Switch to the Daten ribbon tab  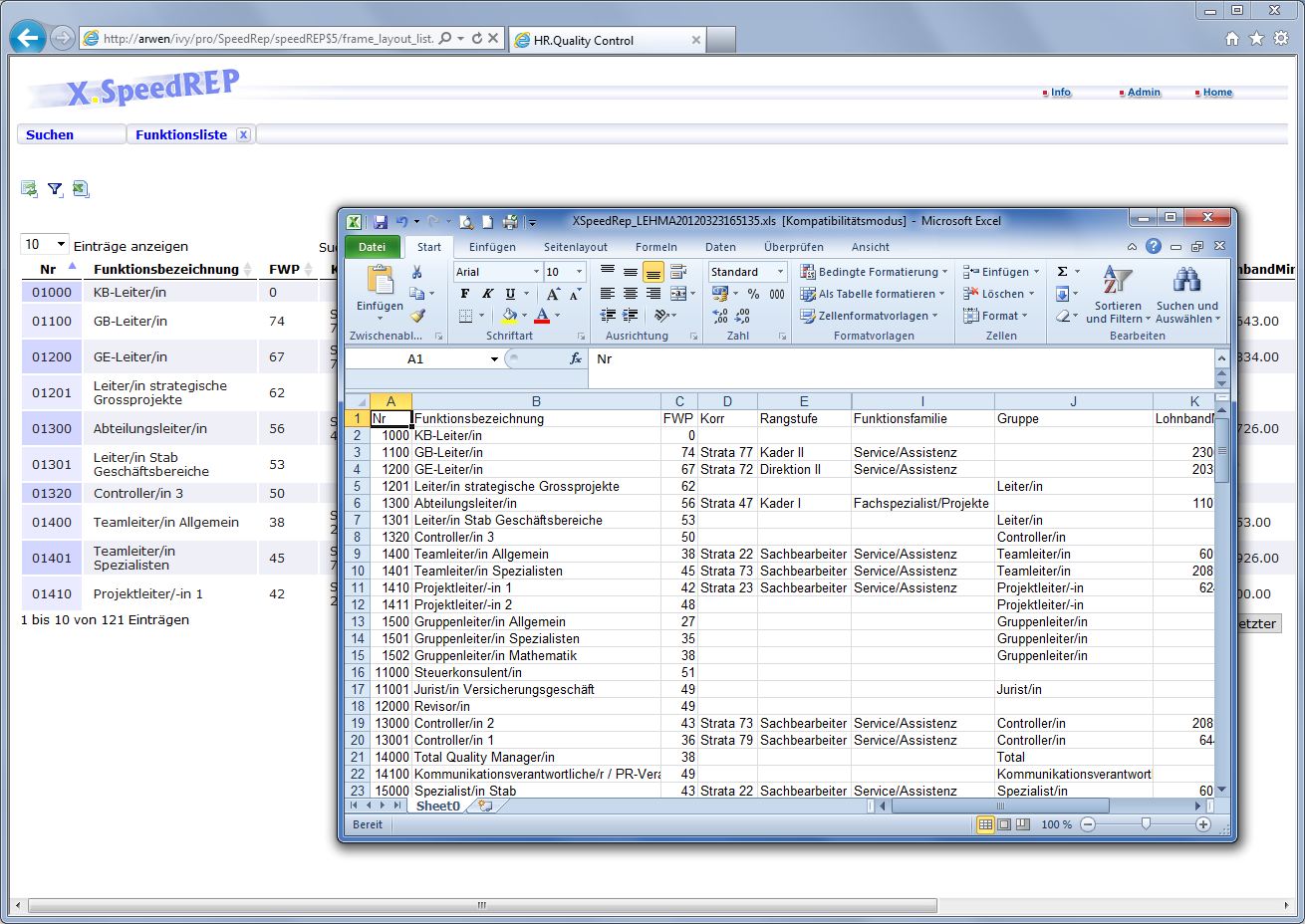tap(720, 247)
